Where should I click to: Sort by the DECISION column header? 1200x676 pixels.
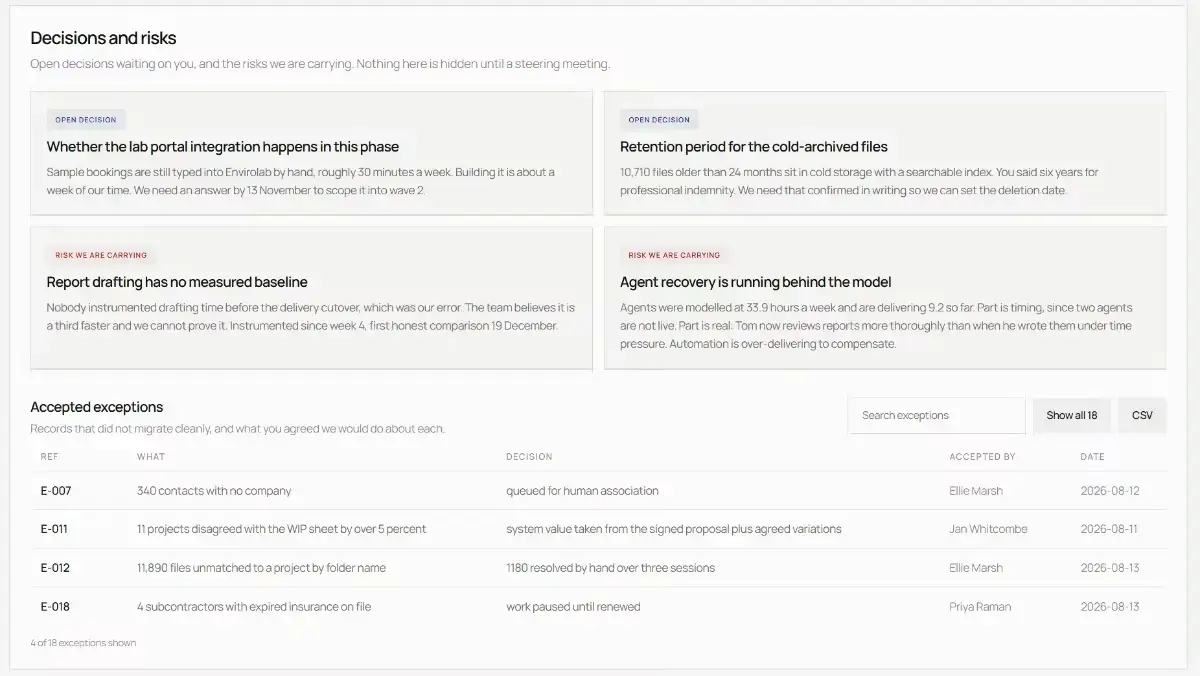click(529, 457)
